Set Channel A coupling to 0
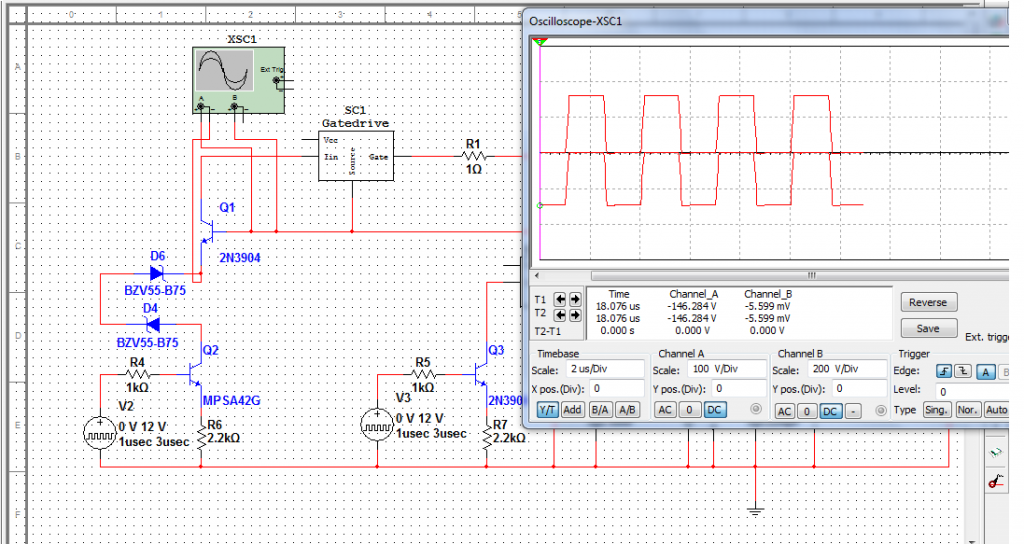The width and height of the screenshot is (1024, 544). click(689, 410)
